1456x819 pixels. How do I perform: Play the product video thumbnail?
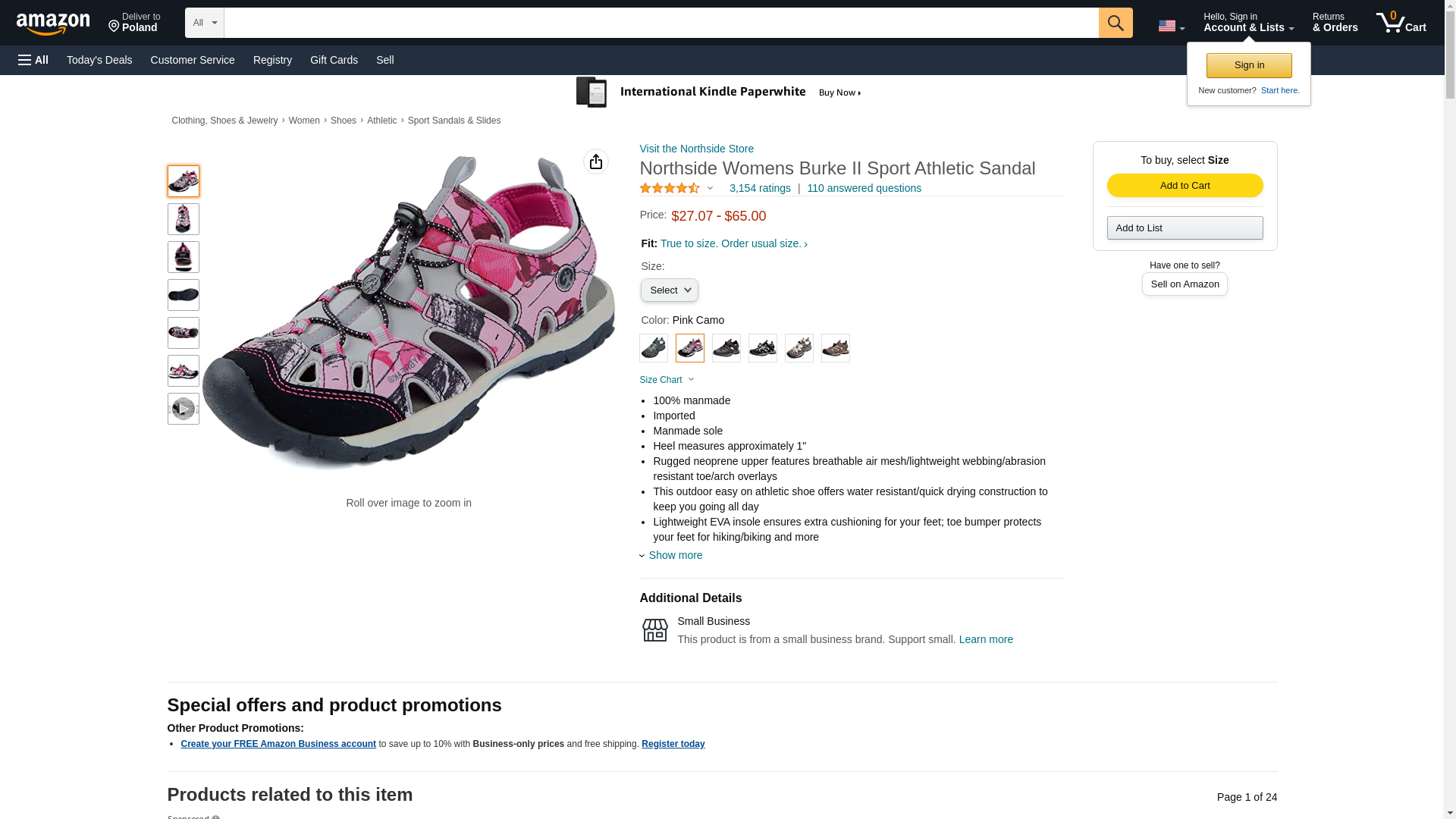pyautogui.click(x=183, y=409)
